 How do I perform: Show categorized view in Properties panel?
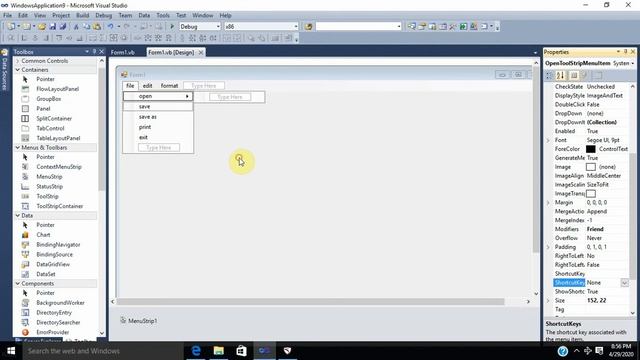click(550, 76)
